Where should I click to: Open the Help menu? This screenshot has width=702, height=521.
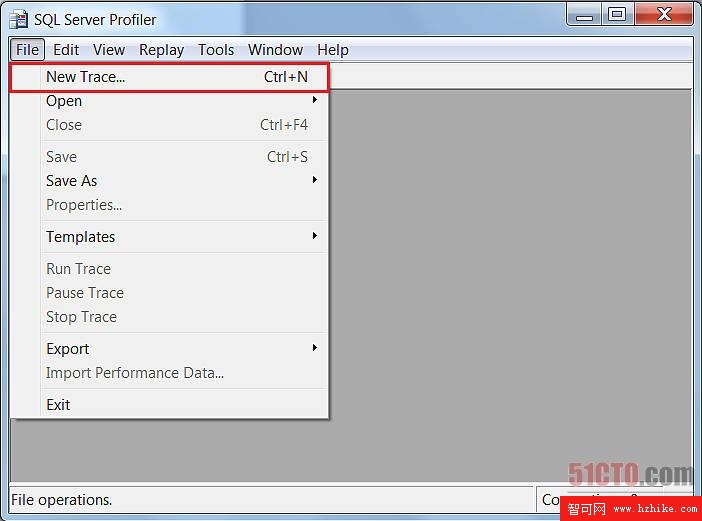point(333,50)
